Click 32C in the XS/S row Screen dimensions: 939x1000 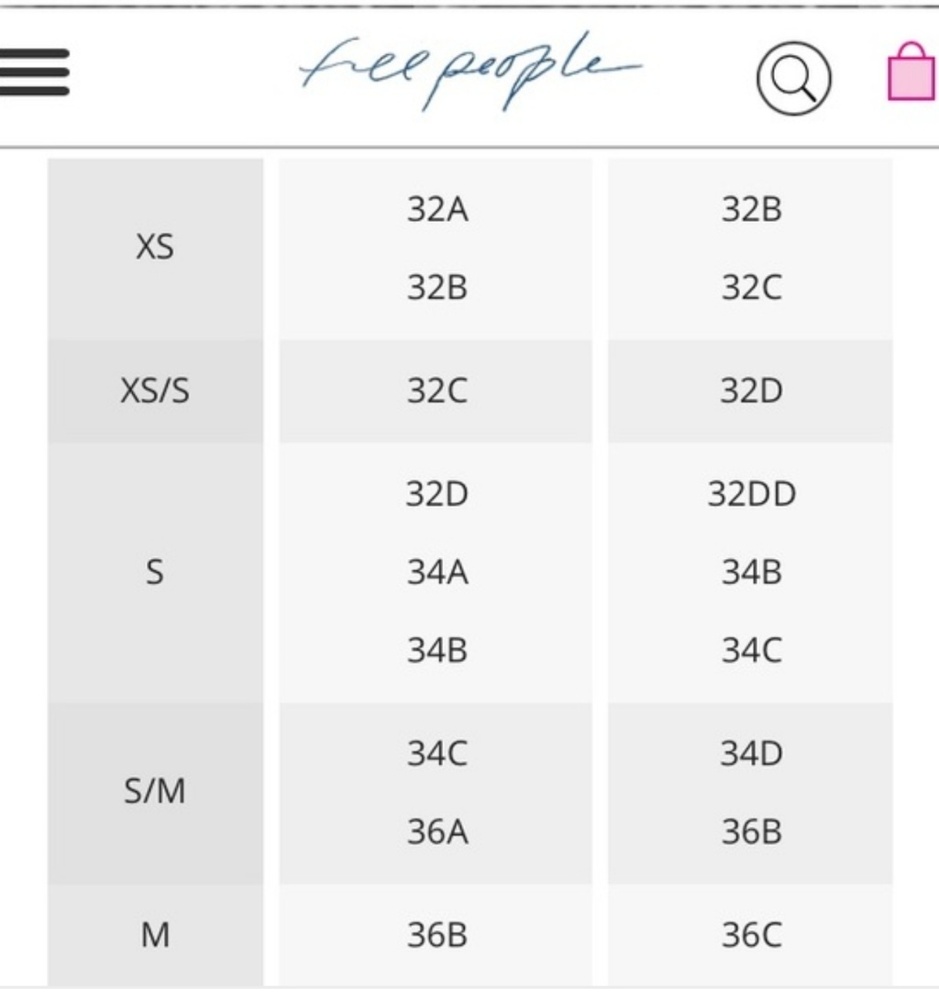[x=437, y=391]
